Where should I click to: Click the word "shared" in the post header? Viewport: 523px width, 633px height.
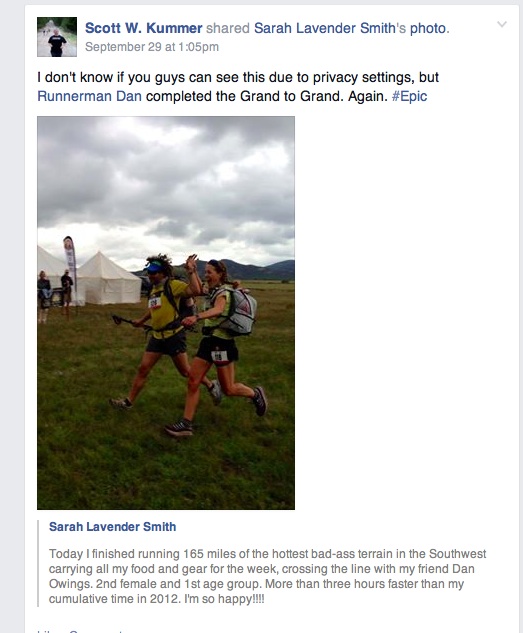pyautogui.click(x=228, y=28)
